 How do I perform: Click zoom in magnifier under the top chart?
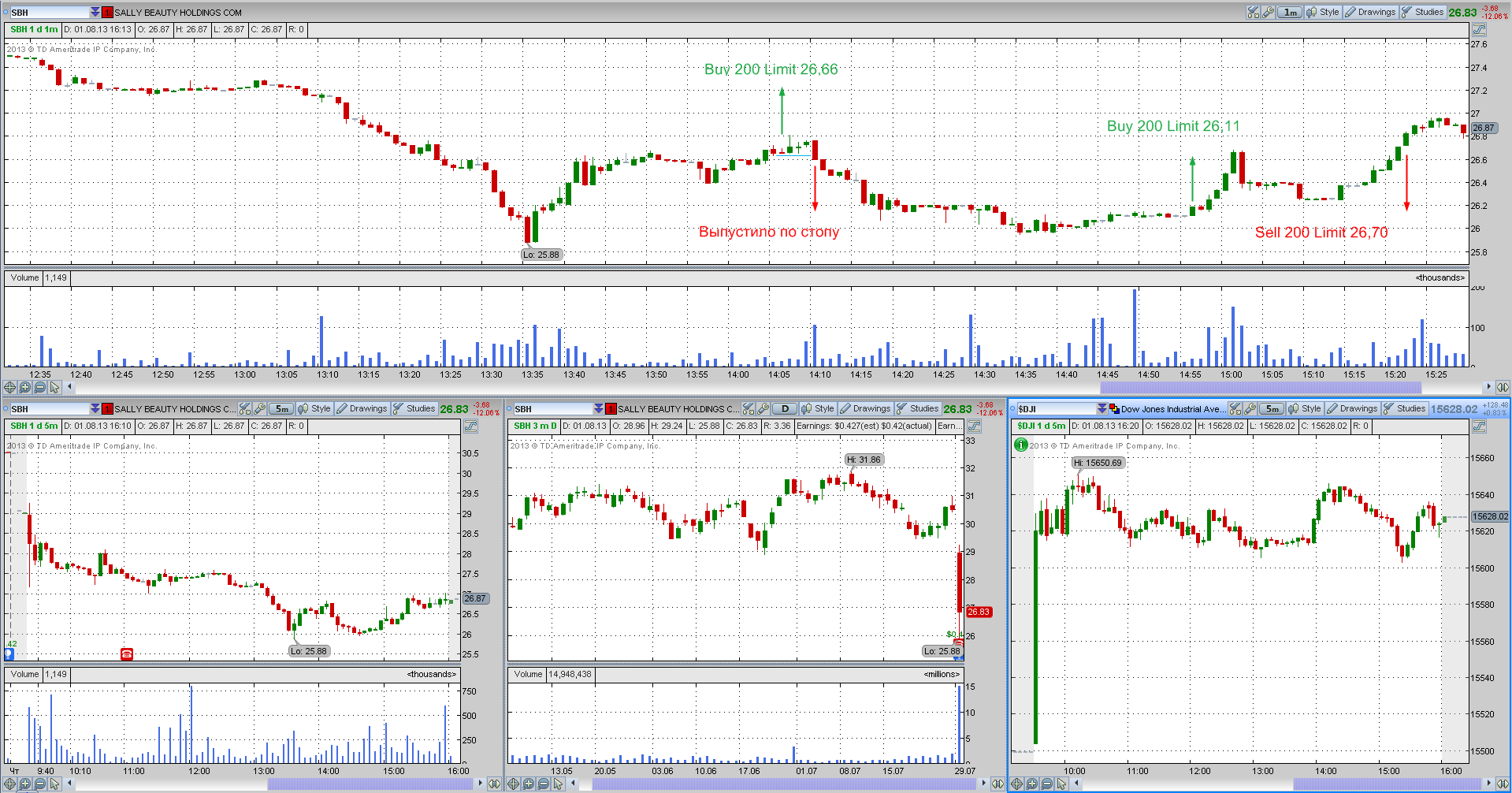(25, 387)
